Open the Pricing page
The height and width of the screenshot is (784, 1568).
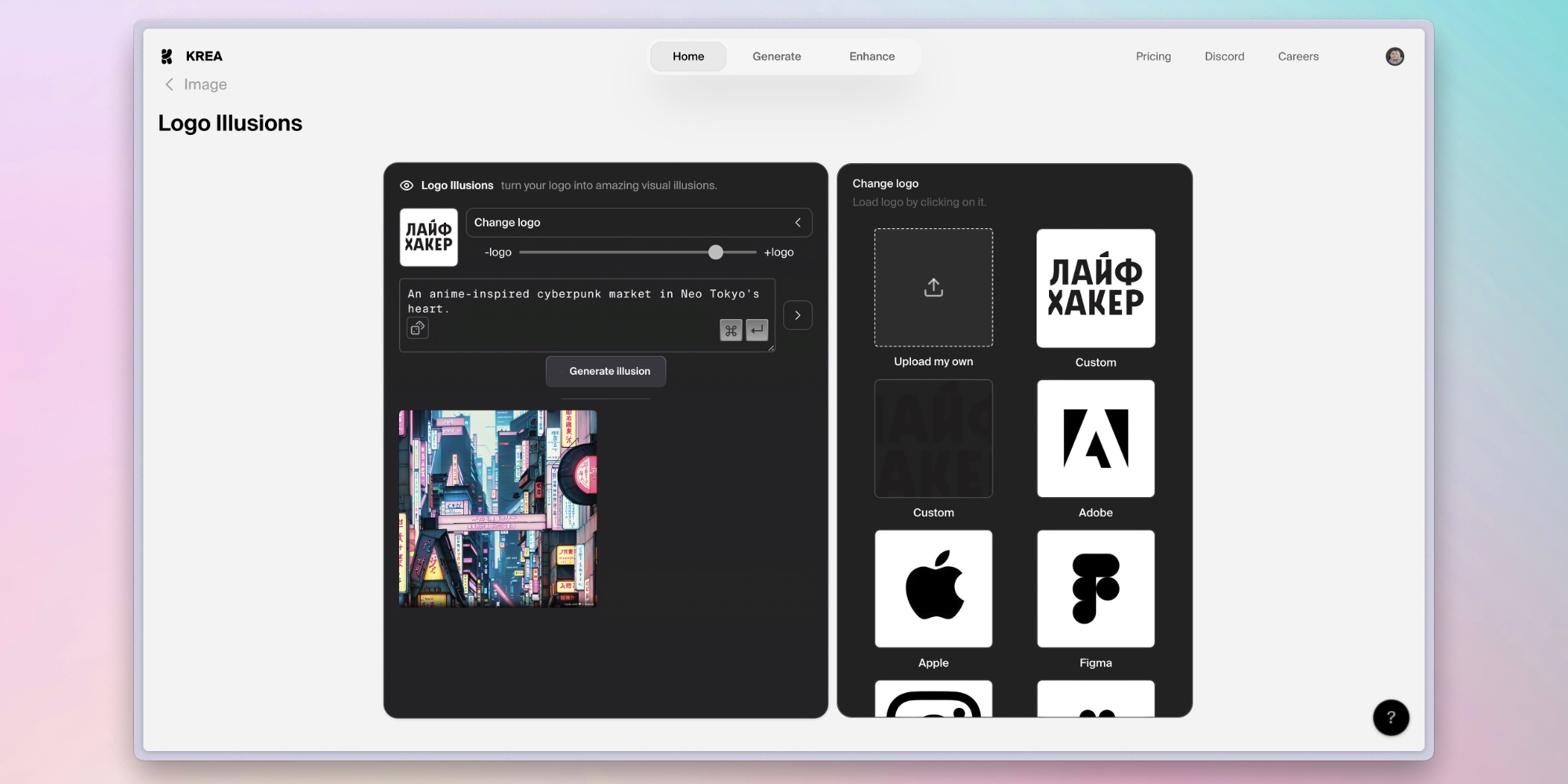coord(1153,56)
